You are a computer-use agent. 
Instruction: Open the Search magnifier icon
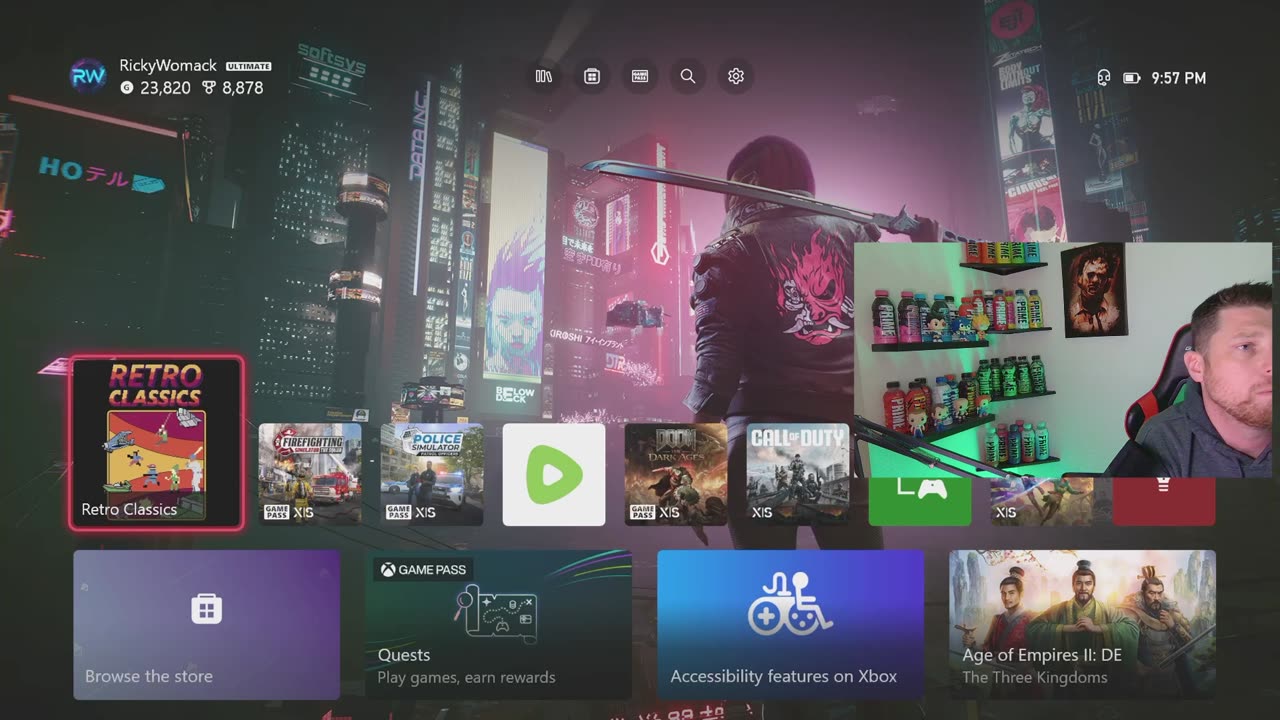[x=688, y=76]
